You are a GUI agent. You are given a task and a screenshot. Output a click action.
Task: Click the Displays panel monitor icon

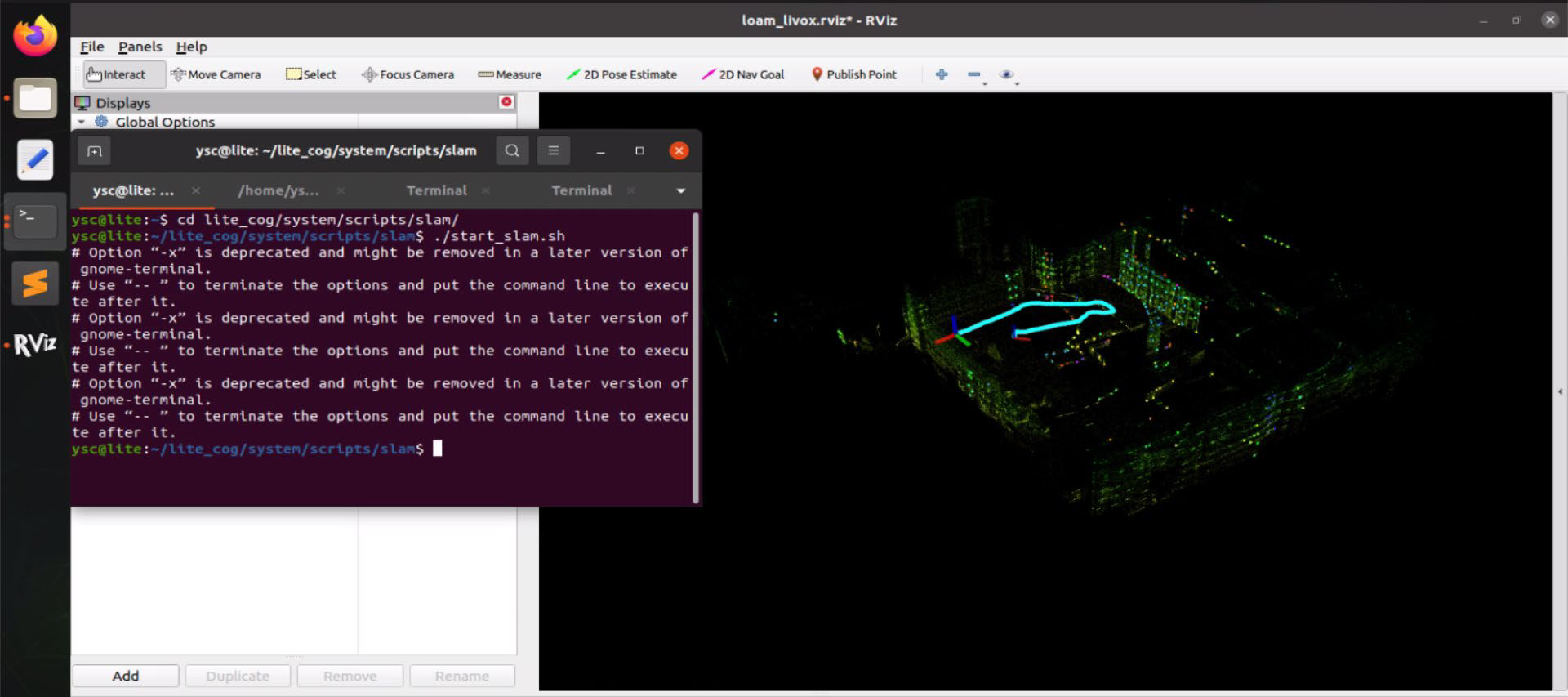[x=82, y=102]
